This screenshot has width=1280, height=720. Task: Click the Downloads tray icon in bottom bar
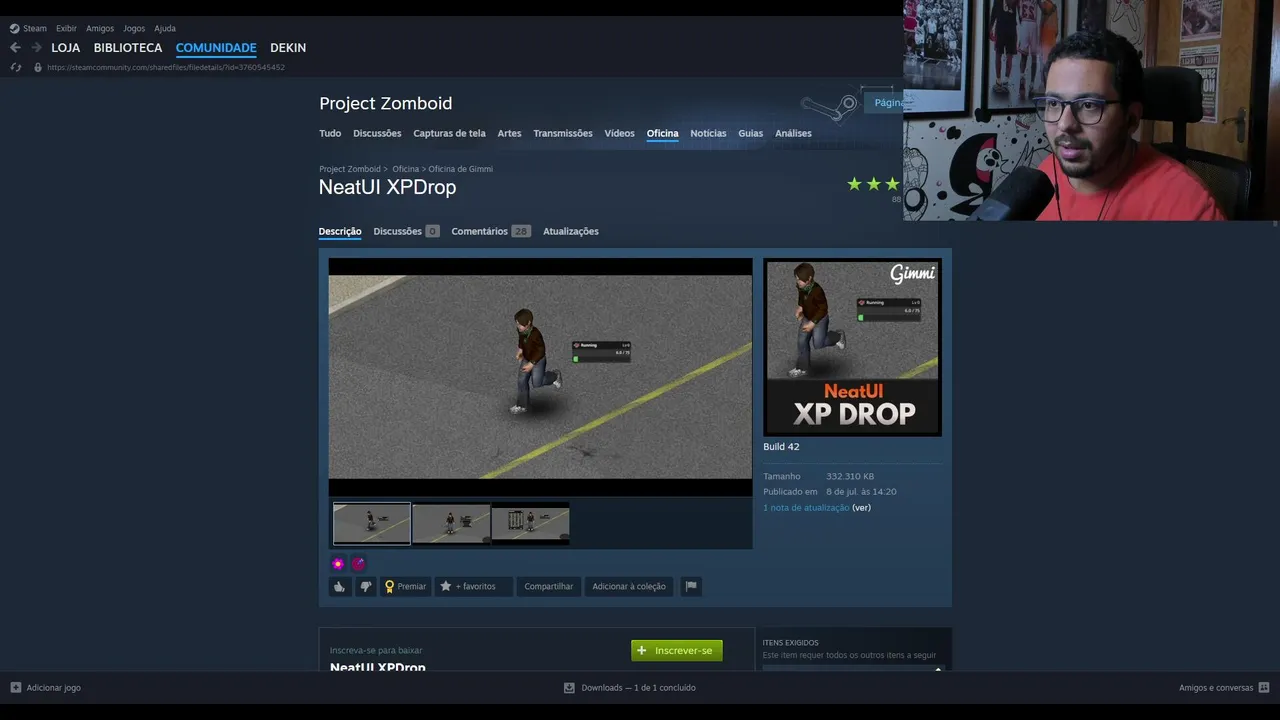coord(569,688)
